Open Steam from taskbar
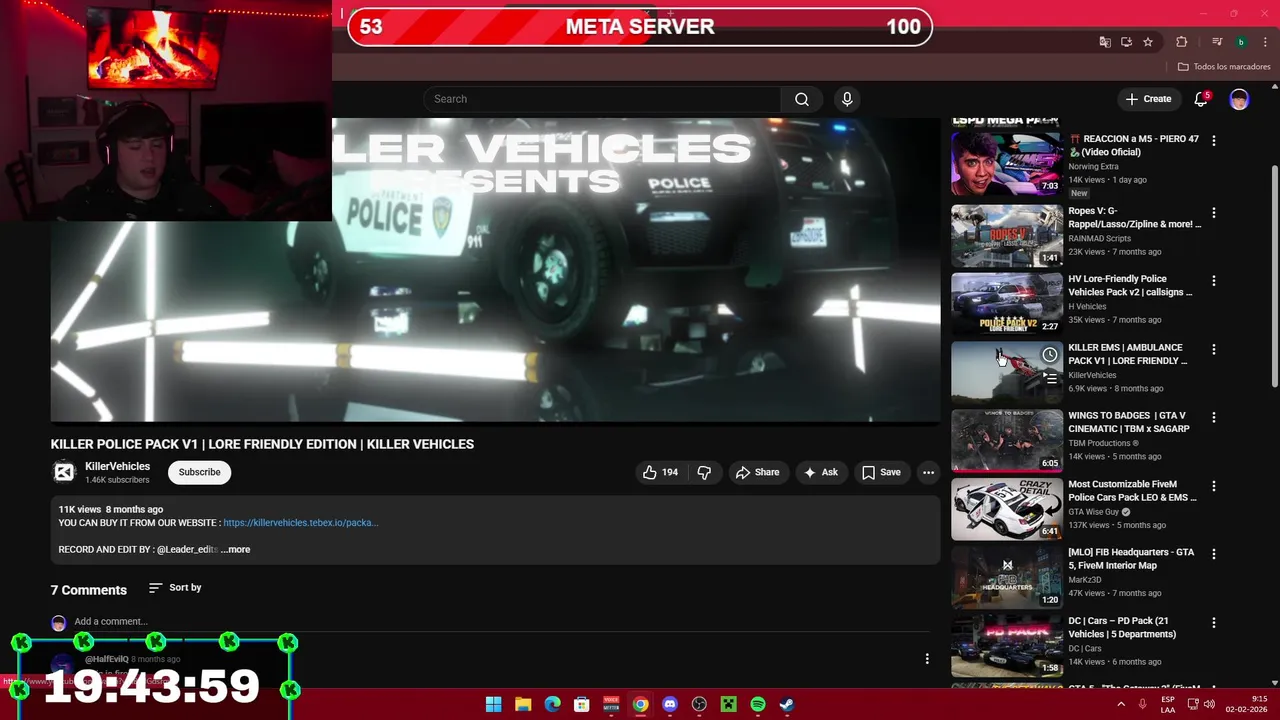1280x720 pixels. (x=787, y=704)
